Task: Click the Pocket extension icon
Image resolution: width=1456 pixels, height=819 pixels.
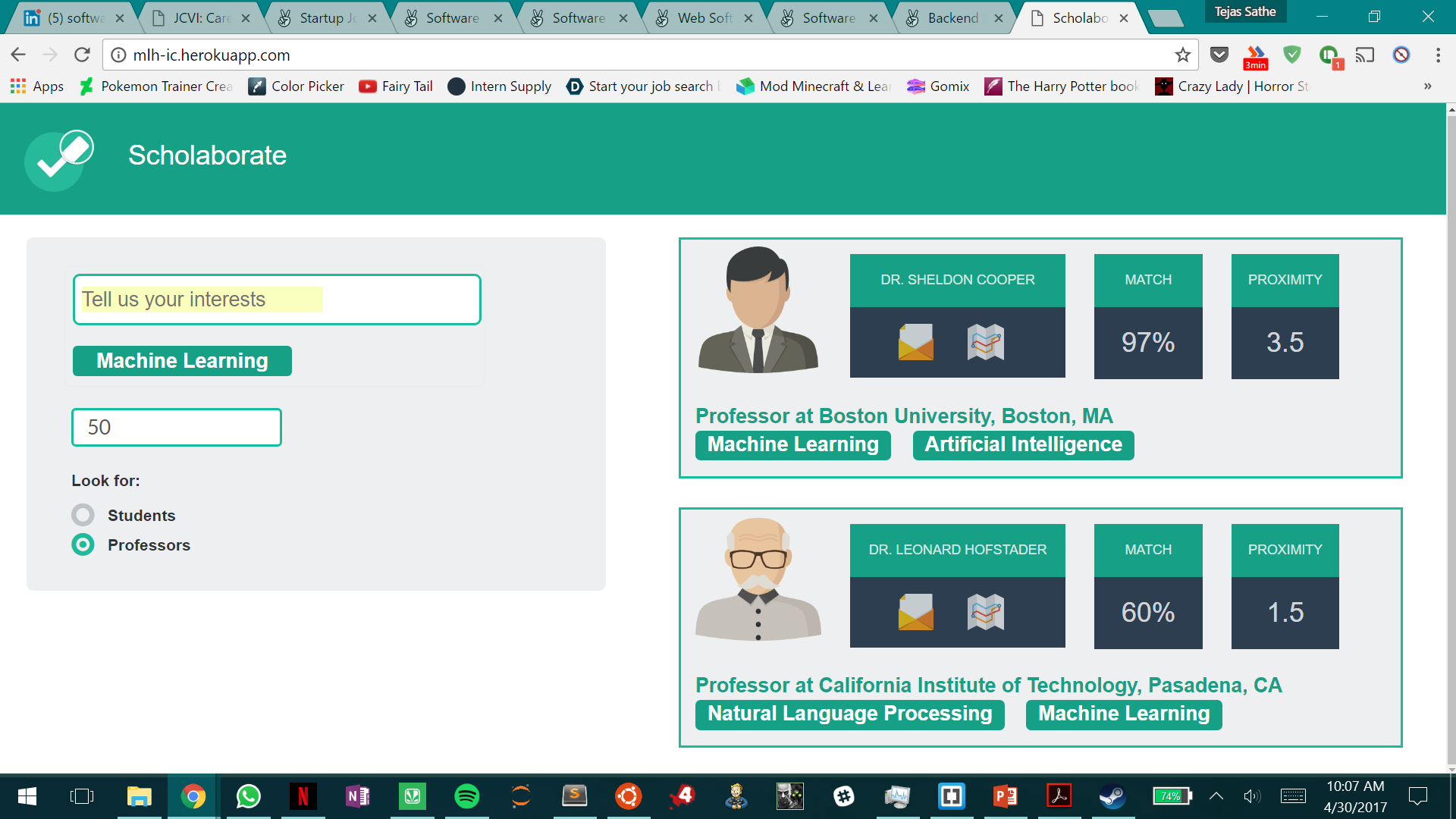Action: point(1219,55)
